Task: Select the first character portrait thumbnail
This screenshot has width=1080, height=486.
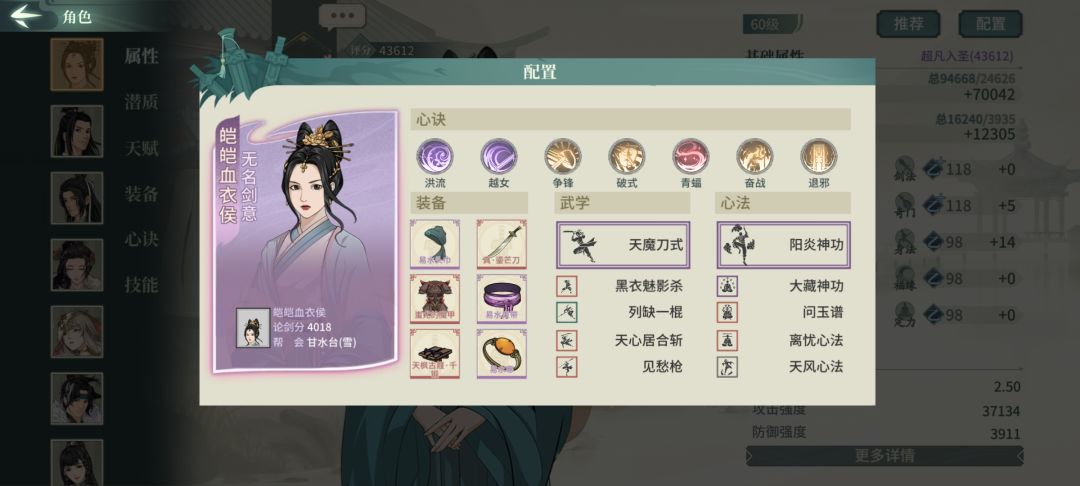Action: (76, 65)
